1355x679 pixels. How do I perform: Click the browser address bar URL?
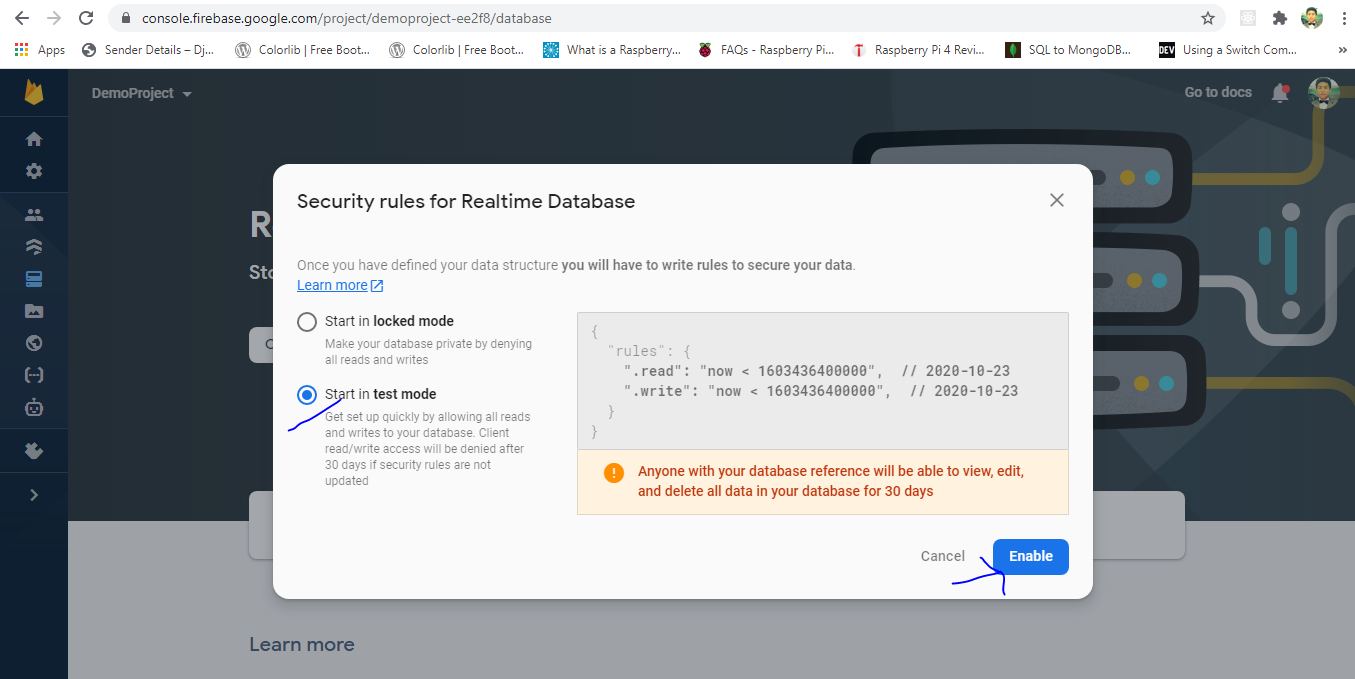pyautogui.click(x=346, y=18)
